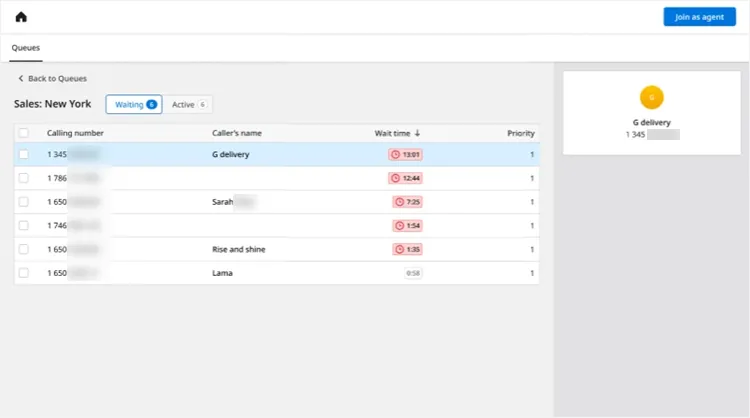Switch to the Waiting tab
Viewport: 750px width, 418px height.
pos(134,104)
